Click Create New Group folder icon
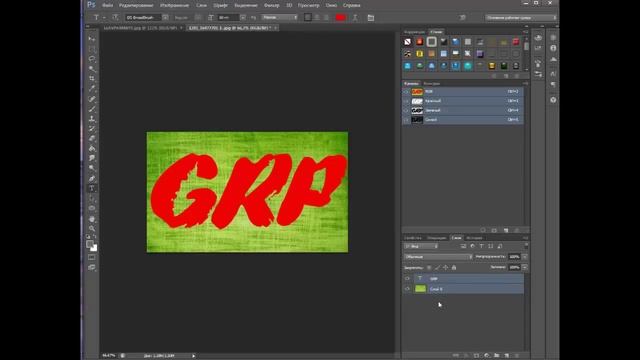Viewport: 640px width, 360px height. [497, 356]
